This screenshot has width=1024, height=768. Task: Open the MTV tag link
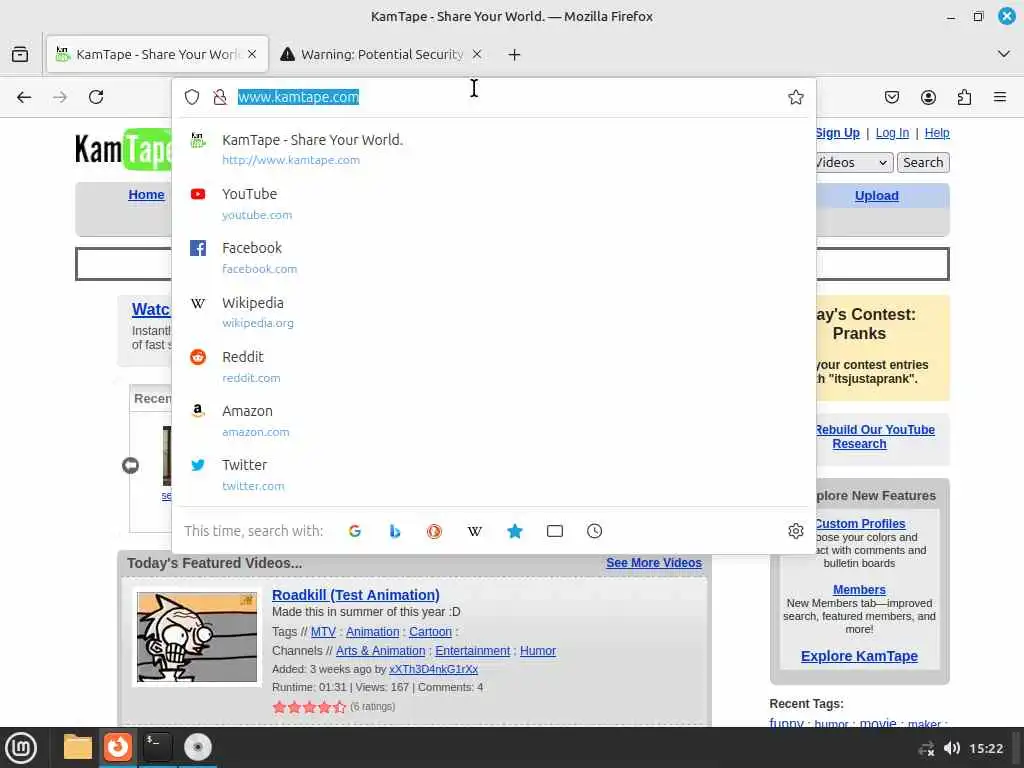[x=323, y=632]
